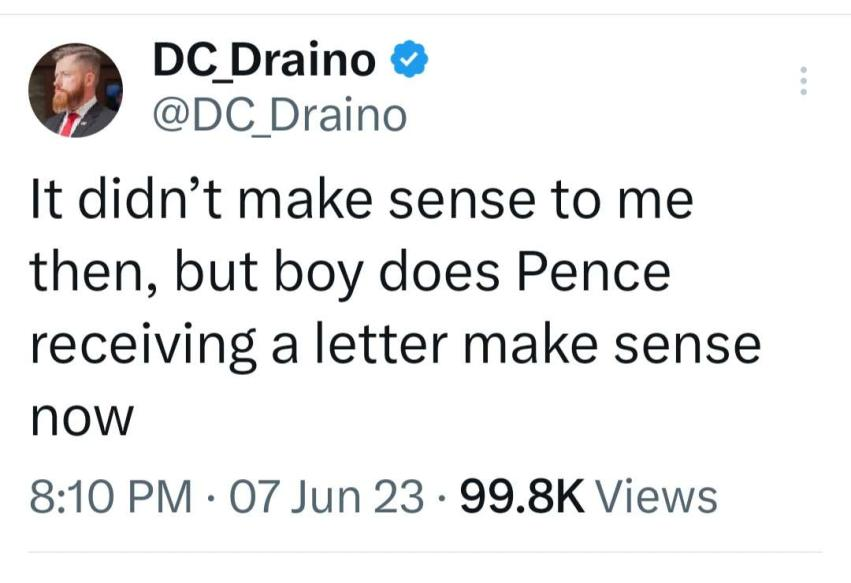This screenshot has width=851, height=583.
Task: Click the bold DC_Draino display name
Action: [x=264, y=63]
